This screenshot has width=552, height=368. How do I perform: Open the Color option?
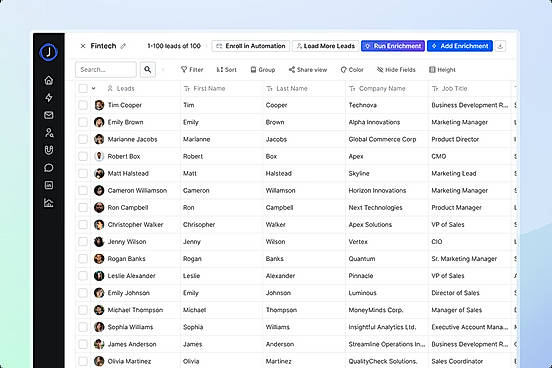pyautogui.click(x=352, y=70)
